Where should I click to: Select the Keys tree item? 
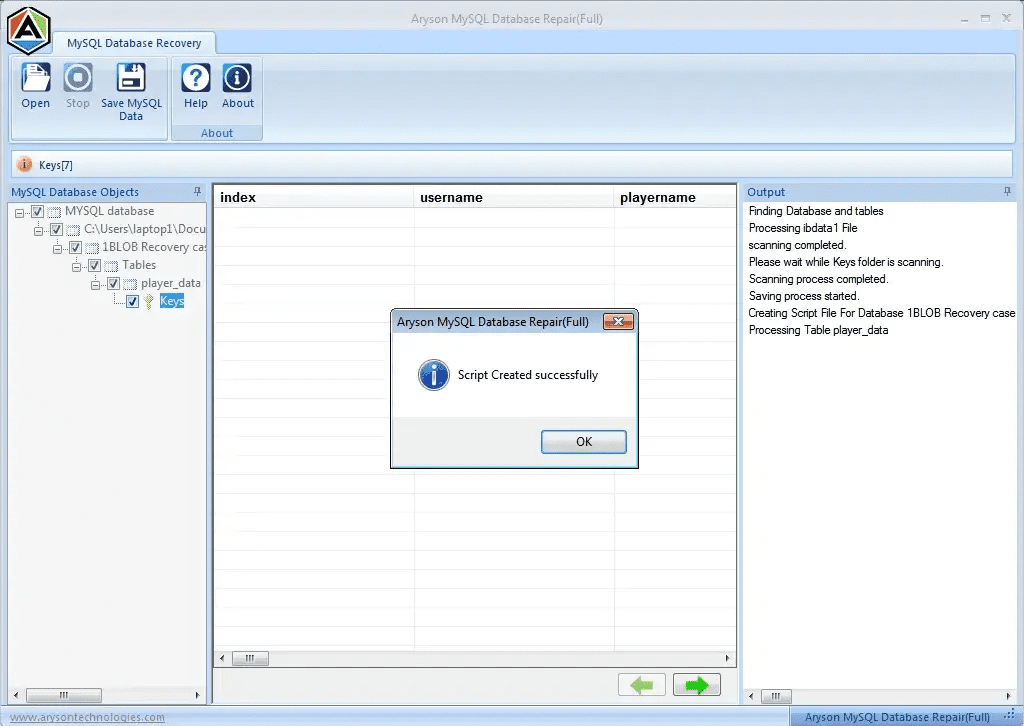(x=172, y=301)
